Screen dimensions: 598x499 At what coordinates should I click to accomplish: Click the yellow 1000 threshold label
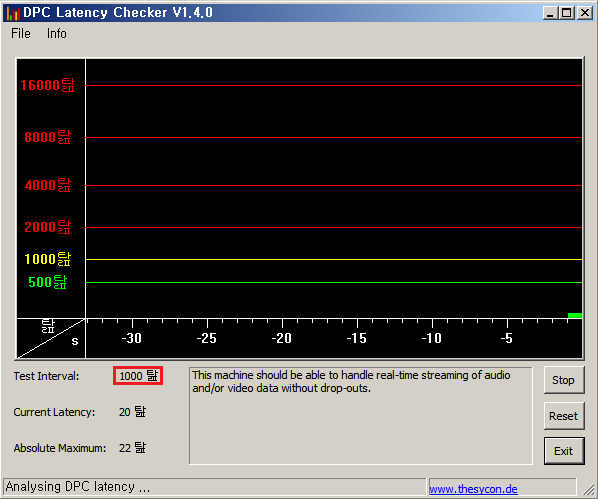point(48,259)
